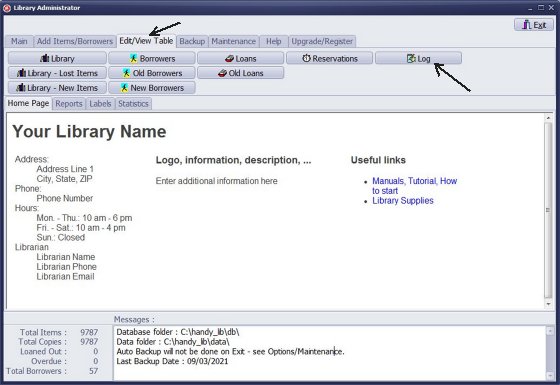Click the 'Librarian Name' text
The height and width of the screenshot is (385, 560).
(x=66, y=257)
